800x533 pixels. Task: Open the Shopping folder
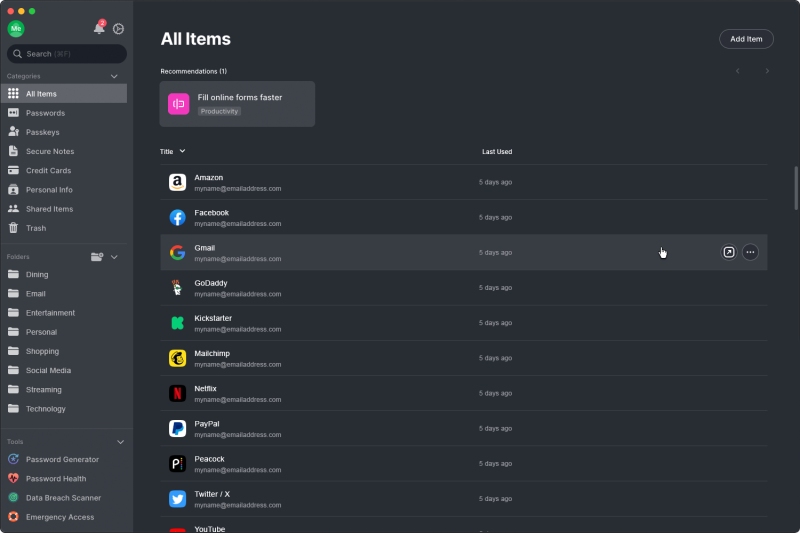click(64, 351)
